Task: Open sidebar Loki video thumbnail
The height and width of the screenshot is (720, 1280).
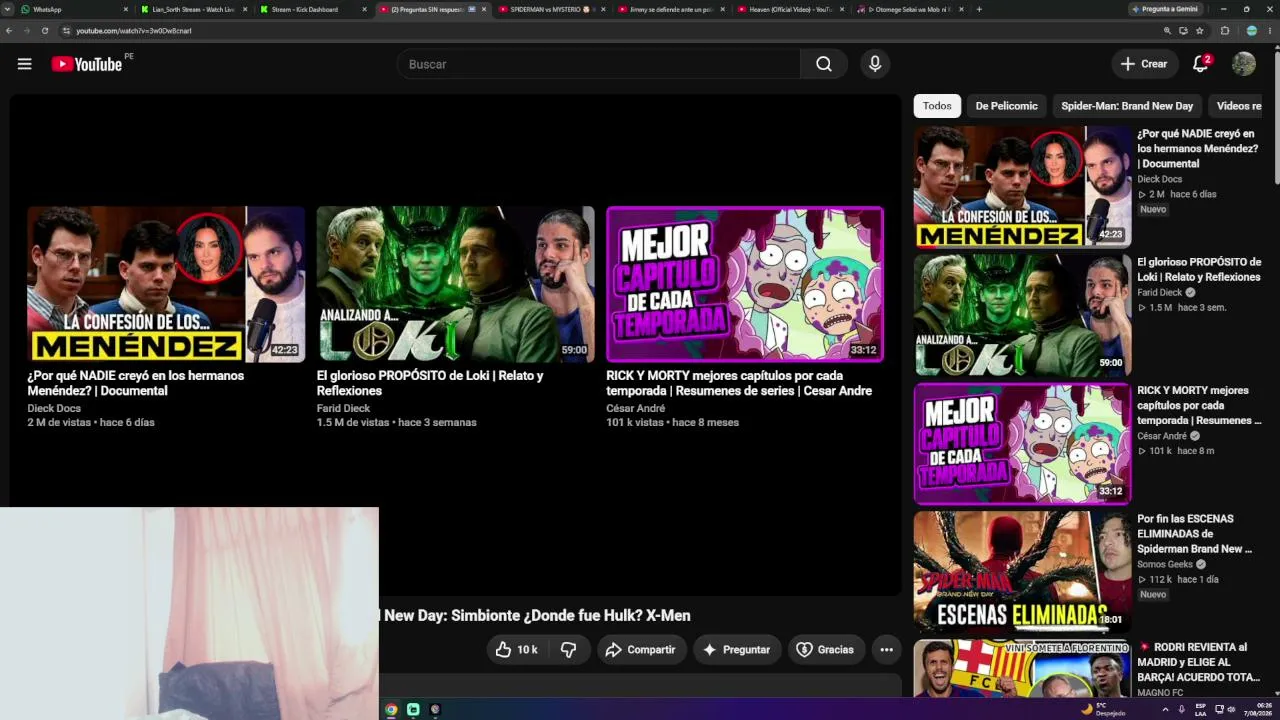Action: [x=1022, y=315]
